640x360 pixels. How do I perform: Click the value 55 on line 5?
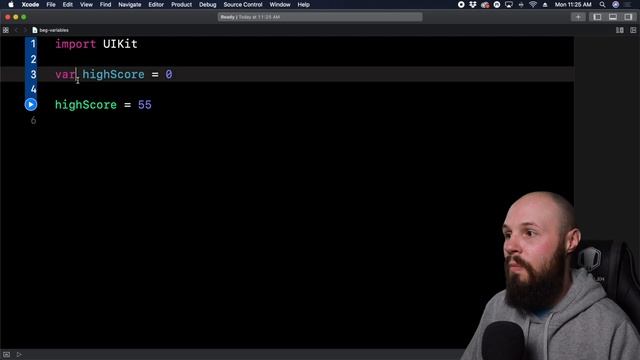click(144, 105)
